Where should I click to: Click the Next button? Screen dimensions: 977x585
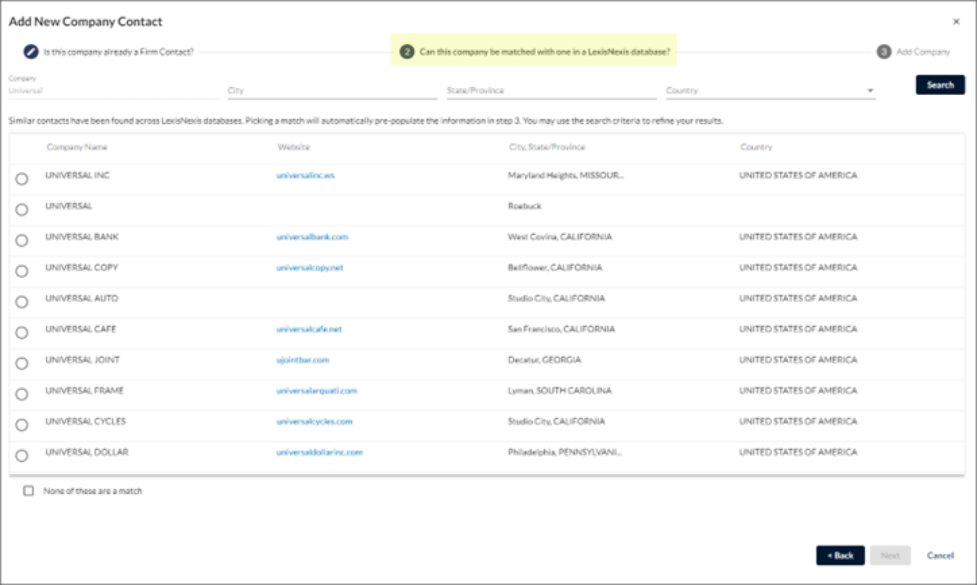pos(890,555)
